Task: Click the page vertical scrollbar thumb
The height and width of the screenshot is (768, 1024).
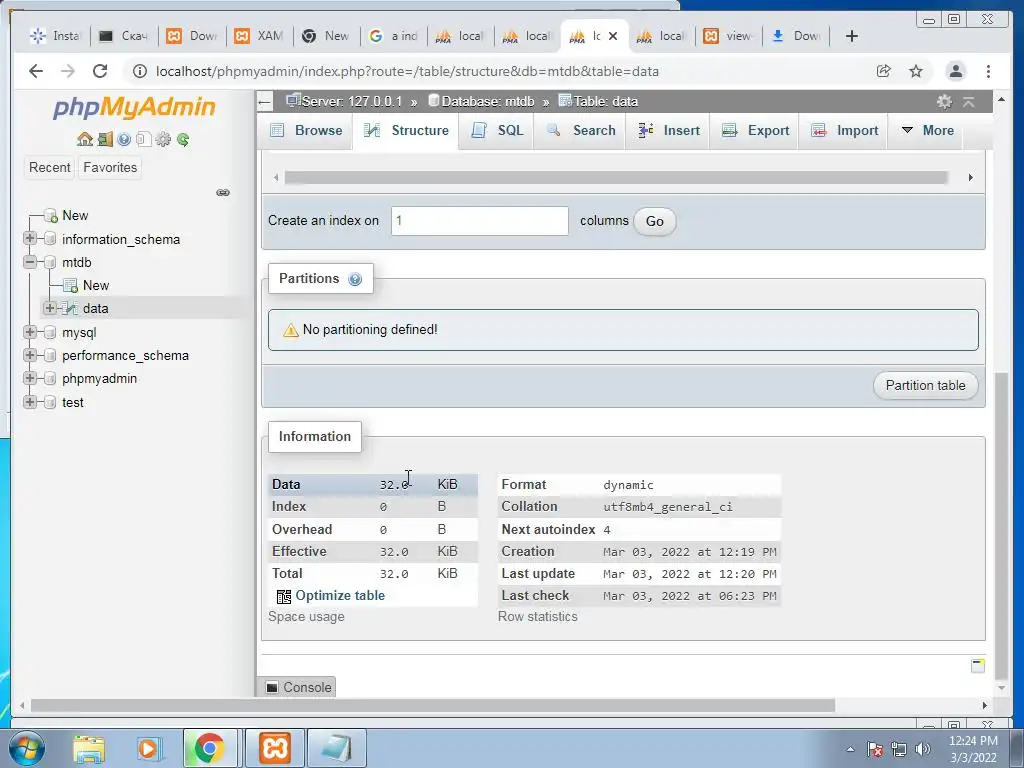Action: pyautogui.click(x=1001, y=526)
